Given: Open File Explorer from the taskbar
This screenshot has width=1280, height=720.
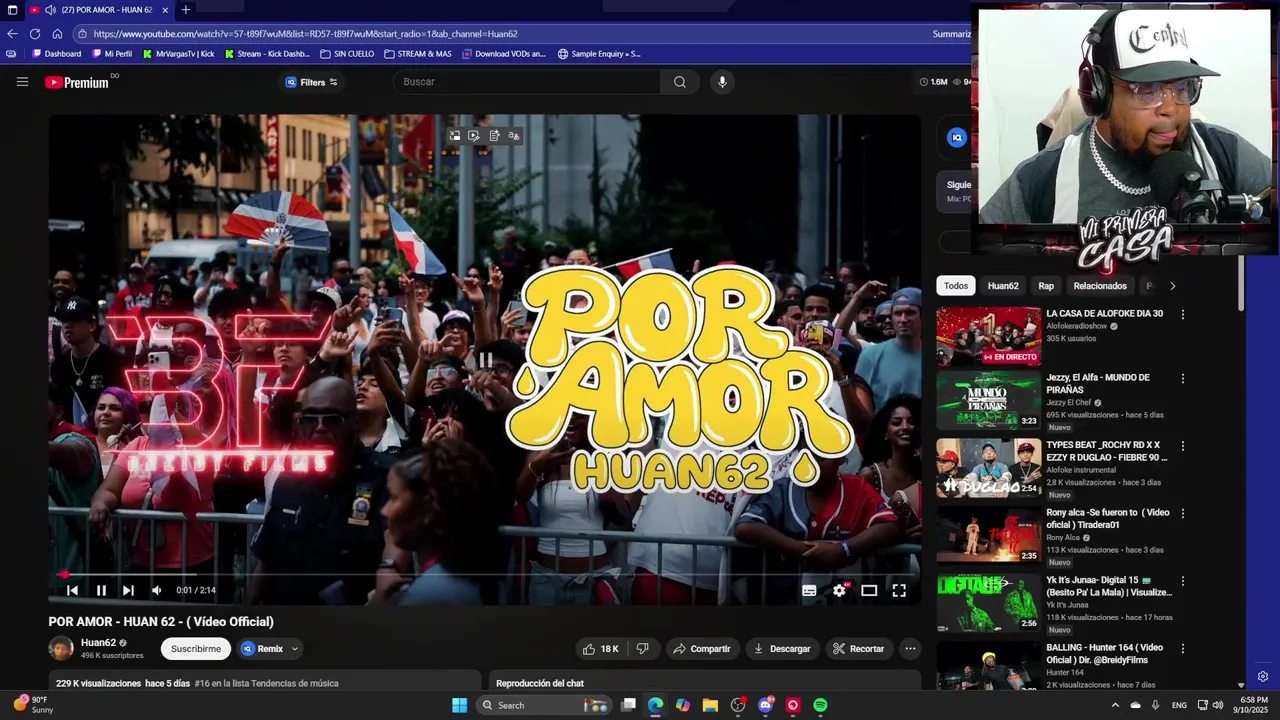Looking at the screenshot, I should 710,705.
